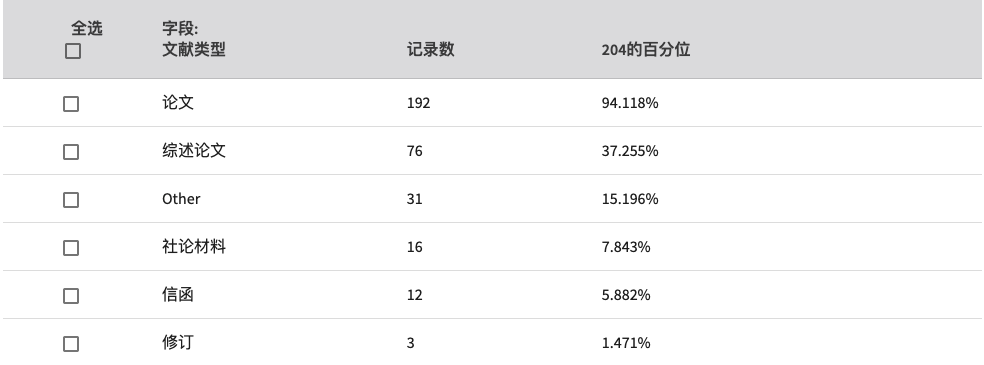Enable the checkbox beside Other
Screen dimensions: 984x365
point(71,200)
